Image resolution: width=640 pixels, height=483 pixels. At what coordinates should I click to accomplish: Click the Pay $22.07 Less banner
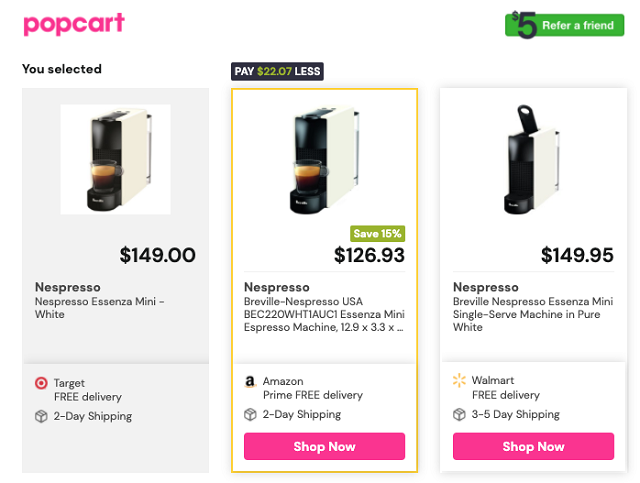pyautogui.click(x=277, y=71)
